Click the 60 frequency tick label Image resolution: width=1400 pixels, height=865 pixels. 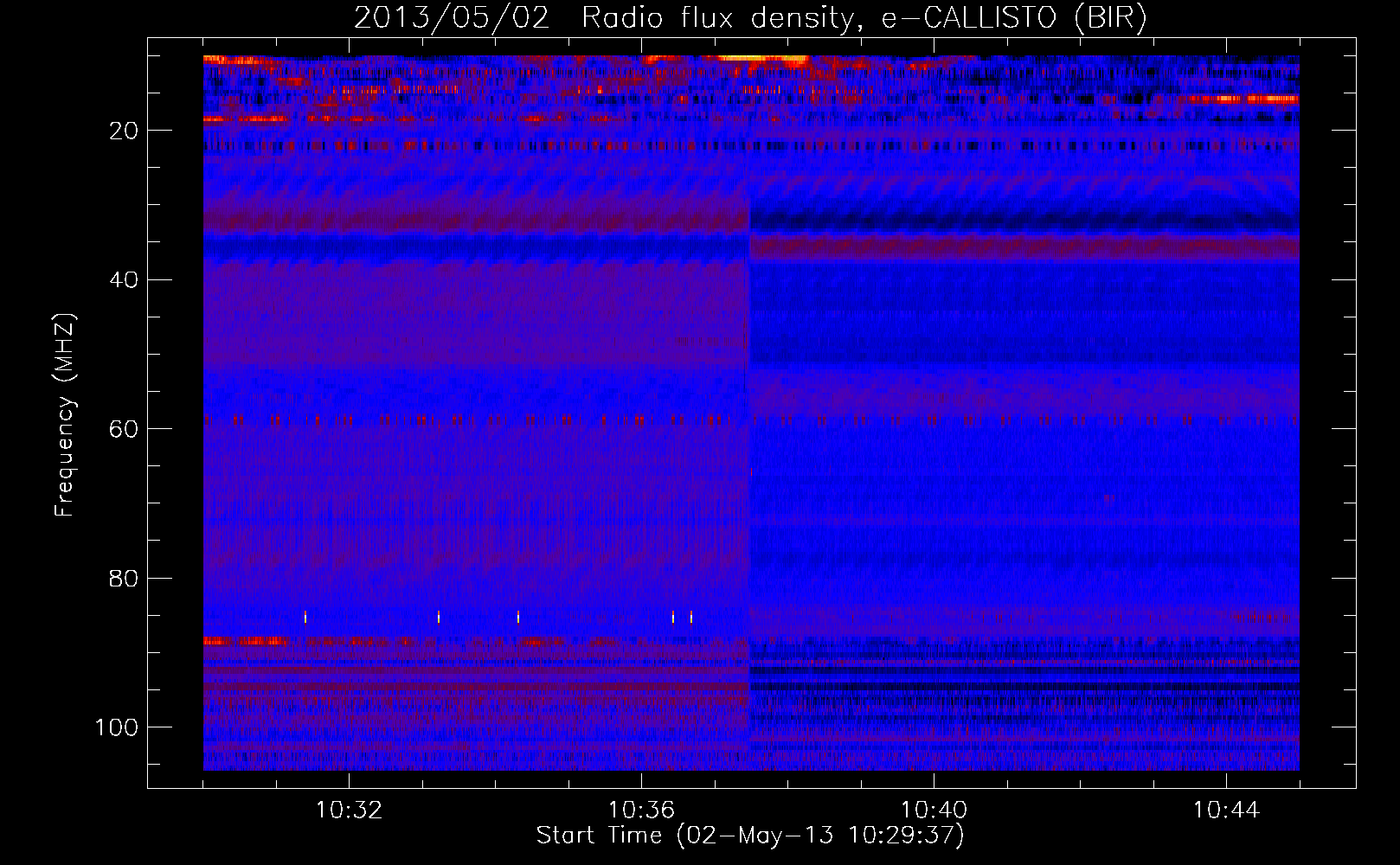(125, 429)
